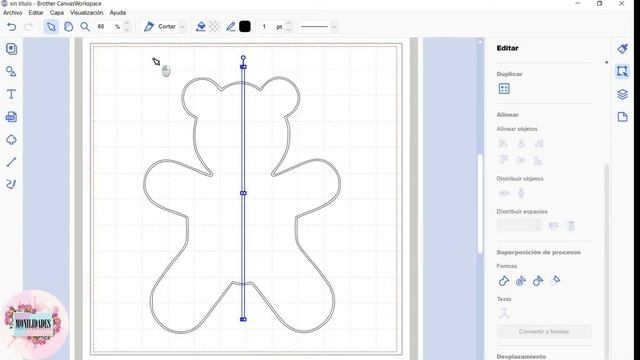Image resolution: width=640 pixels, height=360 pixels.
Task: Click the distribute objects vertically icon
Action: coord(521,193)
